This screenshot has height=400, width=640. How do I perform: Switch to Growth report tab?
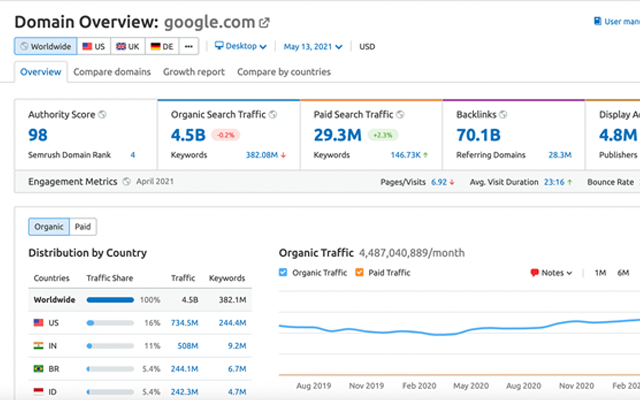click(x=194, y=72)
